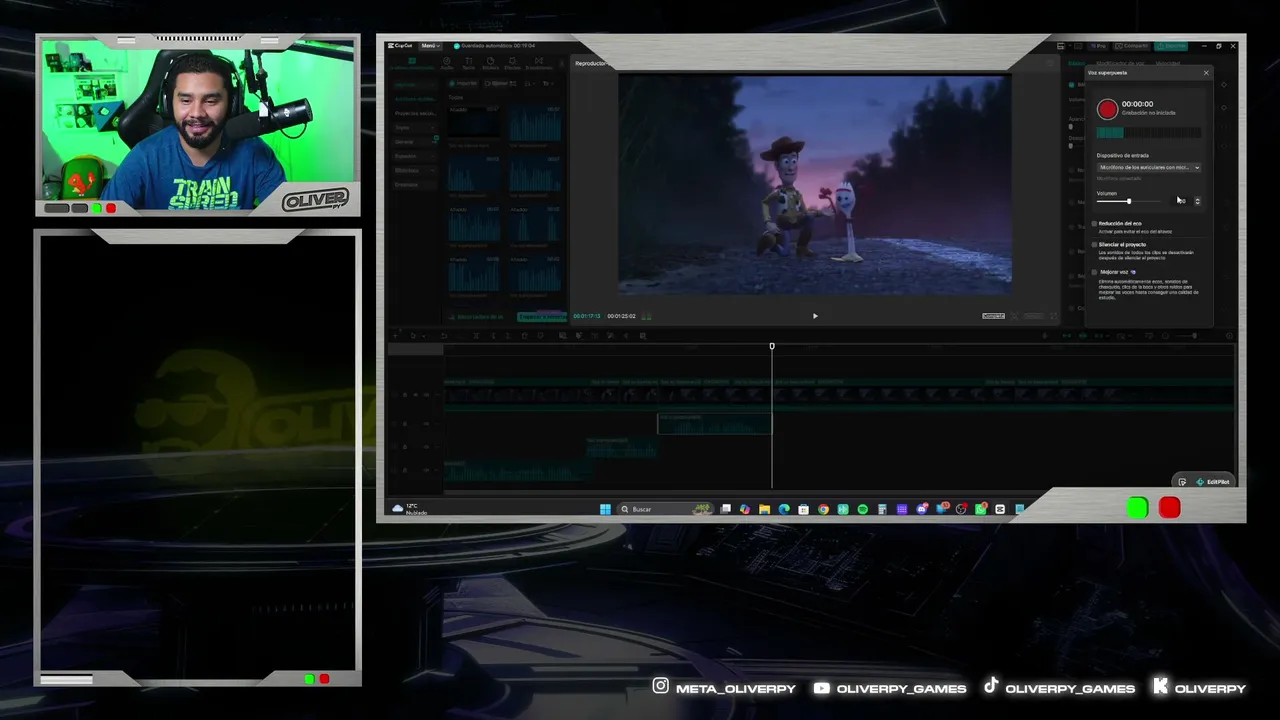Open Google Chrome from the taskbar

pos(823,509)
